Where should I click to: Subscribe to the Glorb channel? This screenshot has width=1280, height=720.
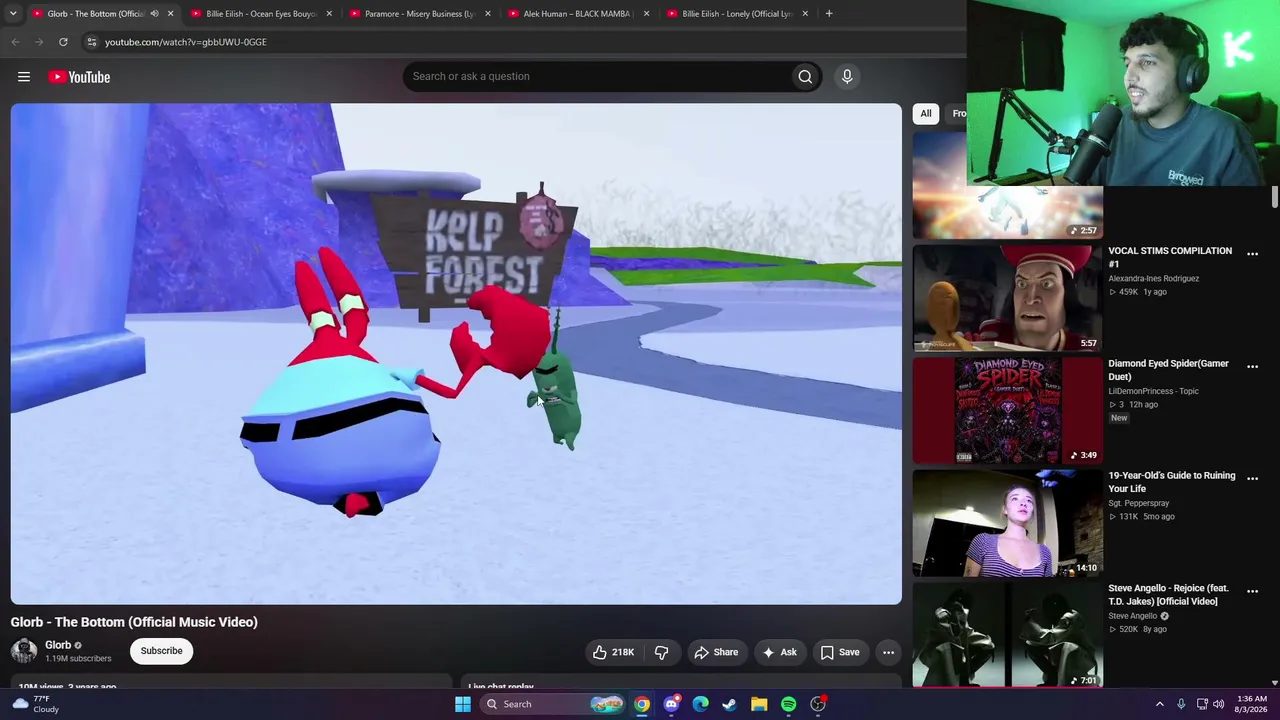pyautogui.click(x=161, y=651)
